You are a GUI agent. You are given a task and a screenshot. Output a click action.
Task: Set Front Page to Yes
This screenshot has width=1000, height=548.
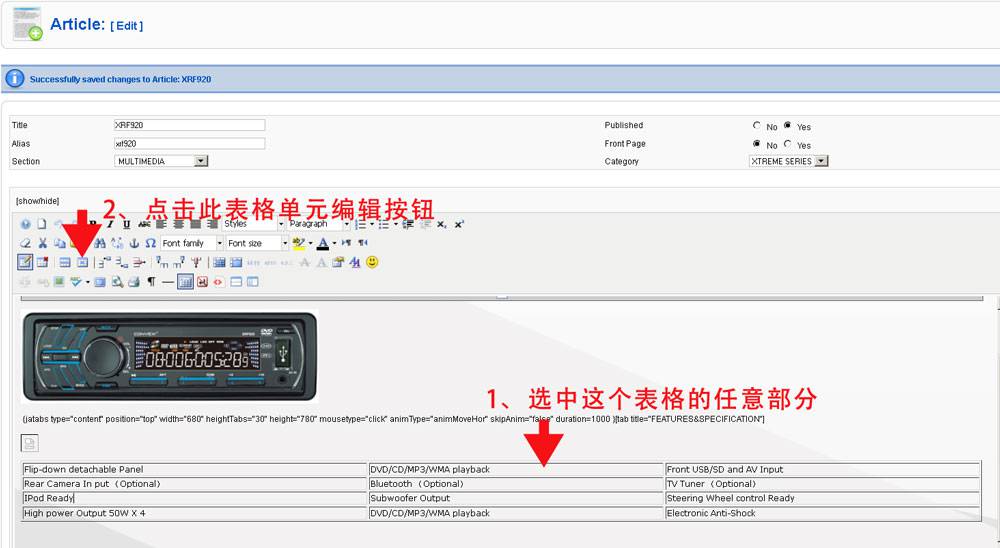click(788, 144)
